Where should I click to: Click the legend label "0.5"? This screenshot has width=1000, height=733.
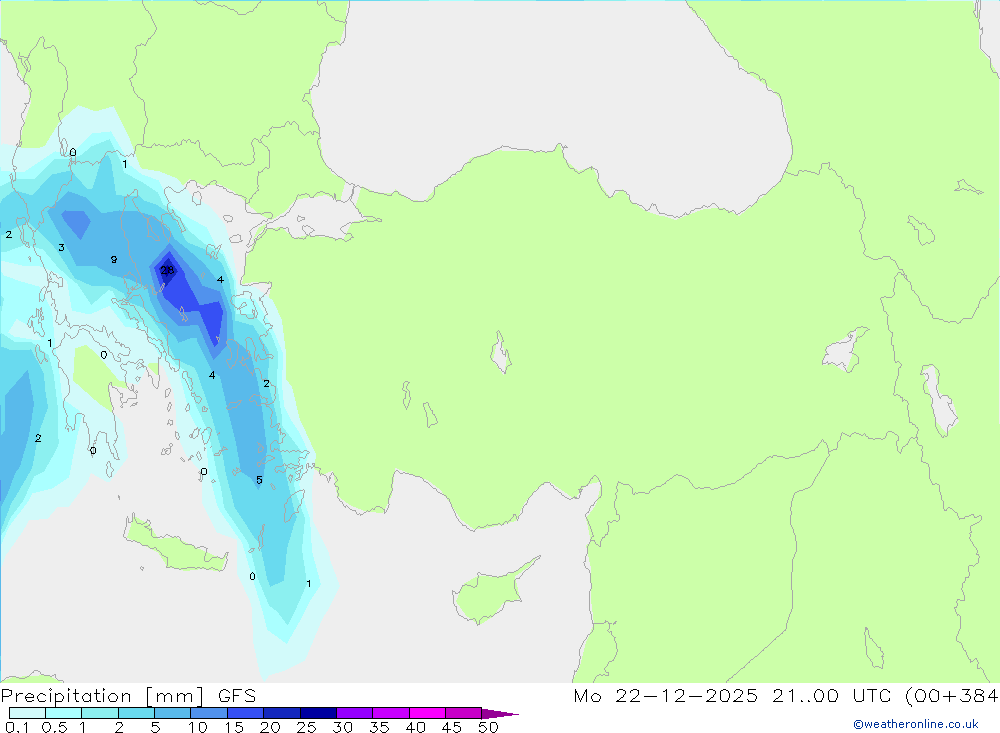54,727
